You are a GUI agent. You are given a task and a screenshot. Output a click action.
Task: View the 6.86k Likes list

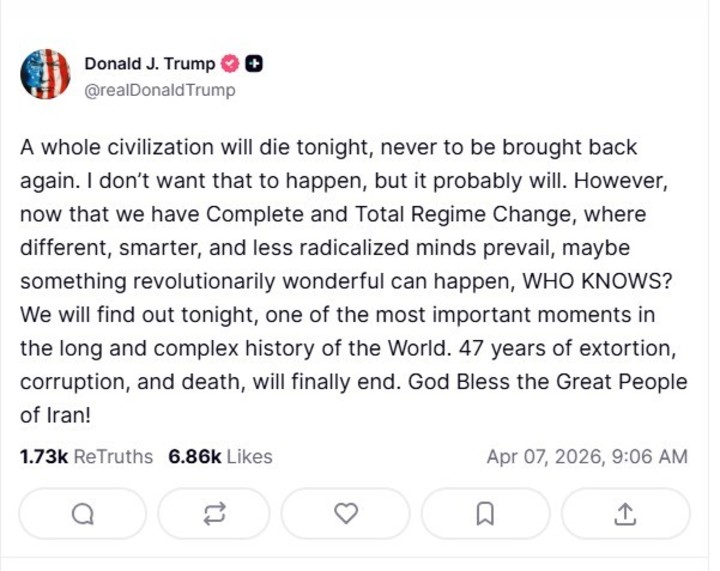pos(220,456)
